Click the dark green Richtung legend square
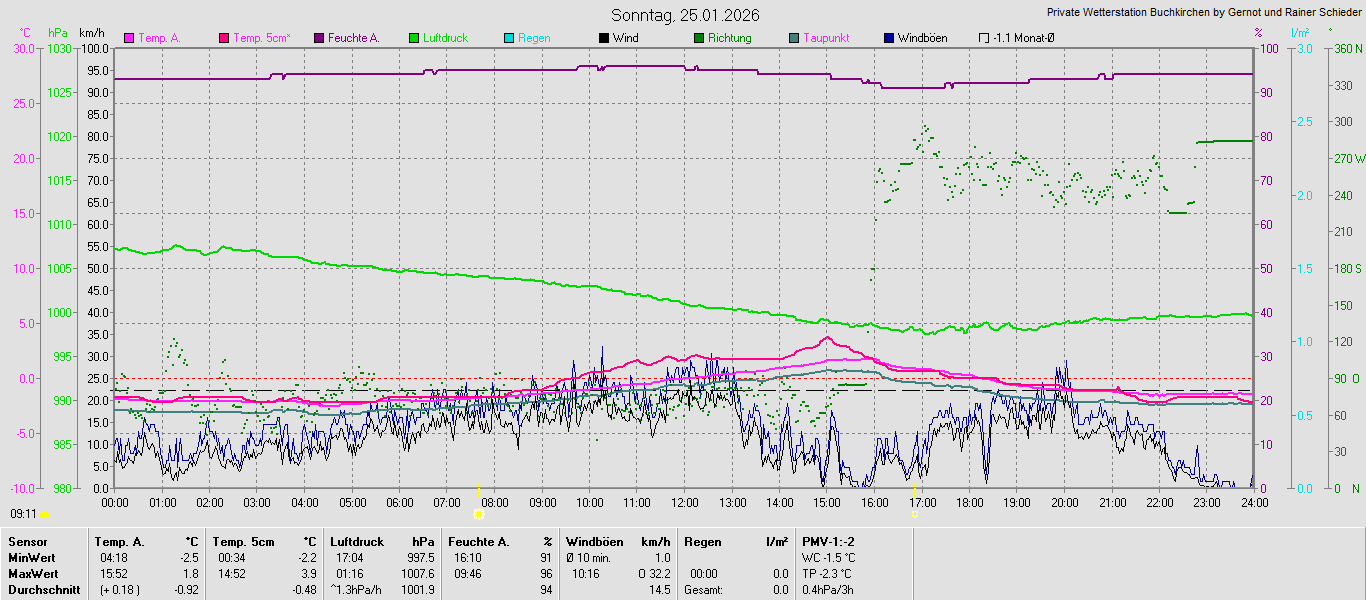The height and width of the screenshot is (600, 1366). coord(699,38)
